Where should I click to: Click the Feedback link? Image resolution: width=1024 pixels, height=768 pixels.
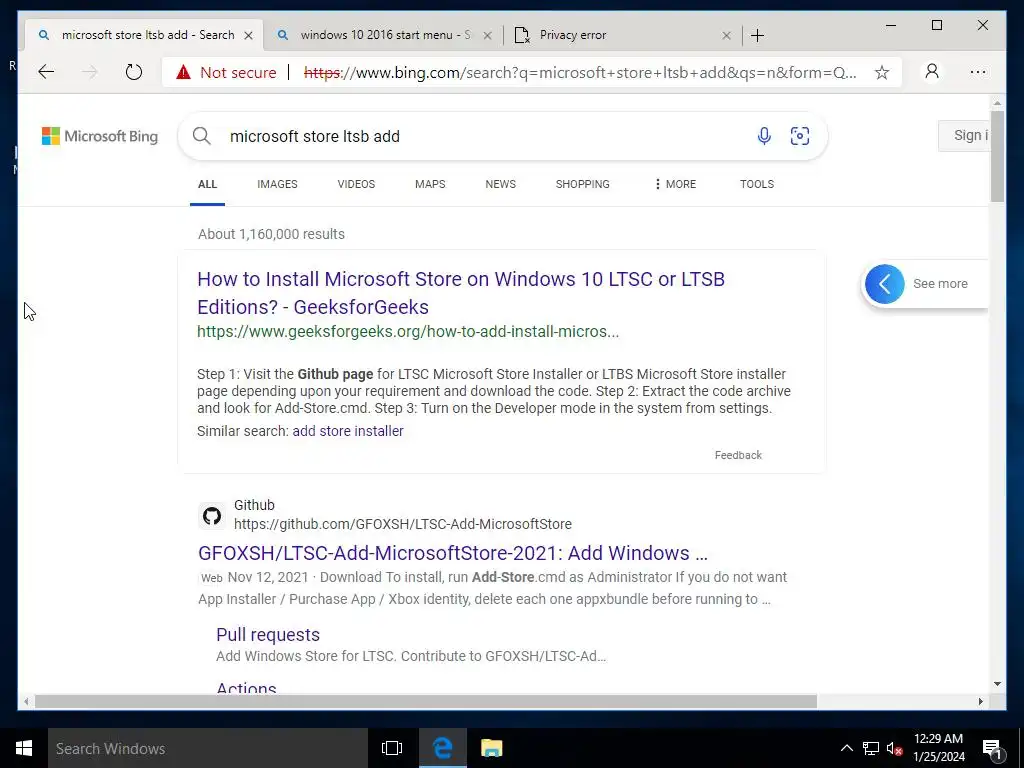click(x=738, y=455)
